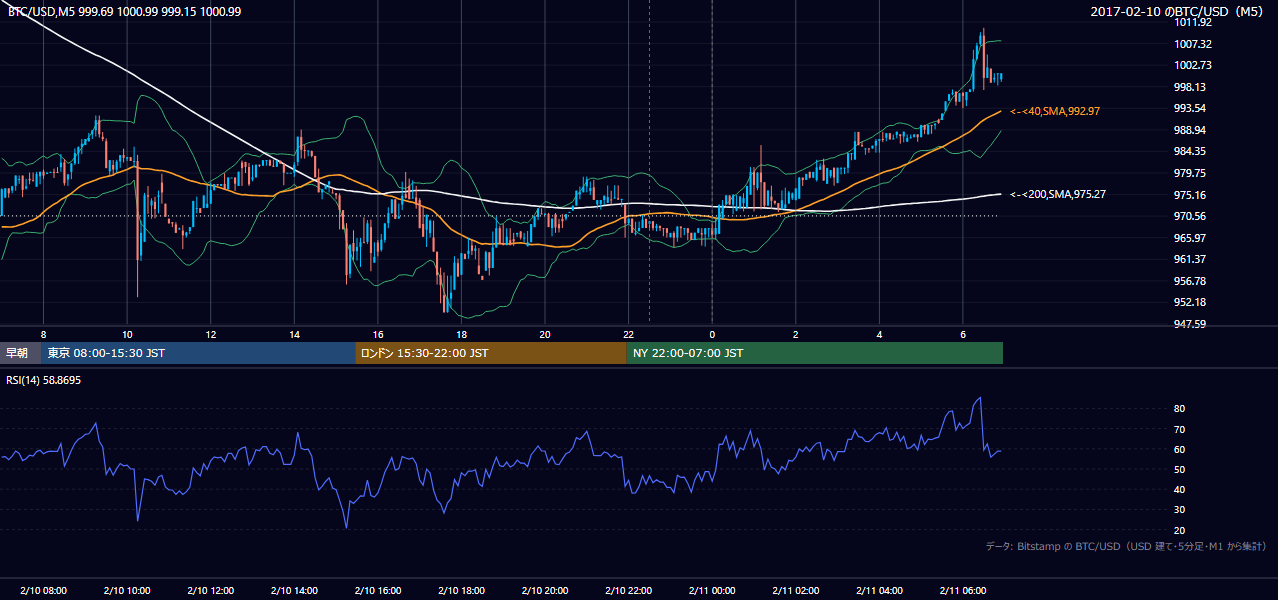Click the price axis value 1011.92

[1193, 22]
